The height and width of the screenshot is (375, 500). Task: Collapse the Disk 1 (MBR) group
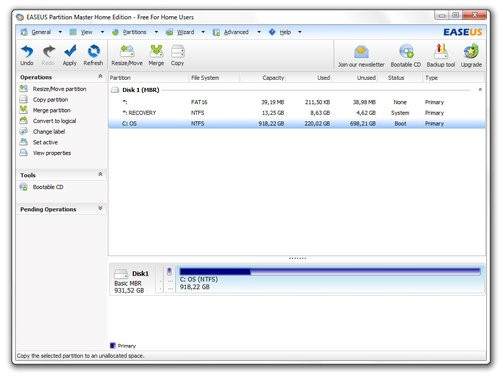tap(480, 89)
